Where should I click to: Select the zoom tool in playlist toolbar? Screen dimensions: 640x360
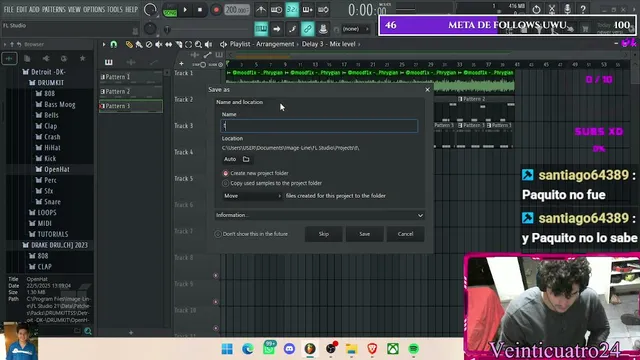pos(198,44)
